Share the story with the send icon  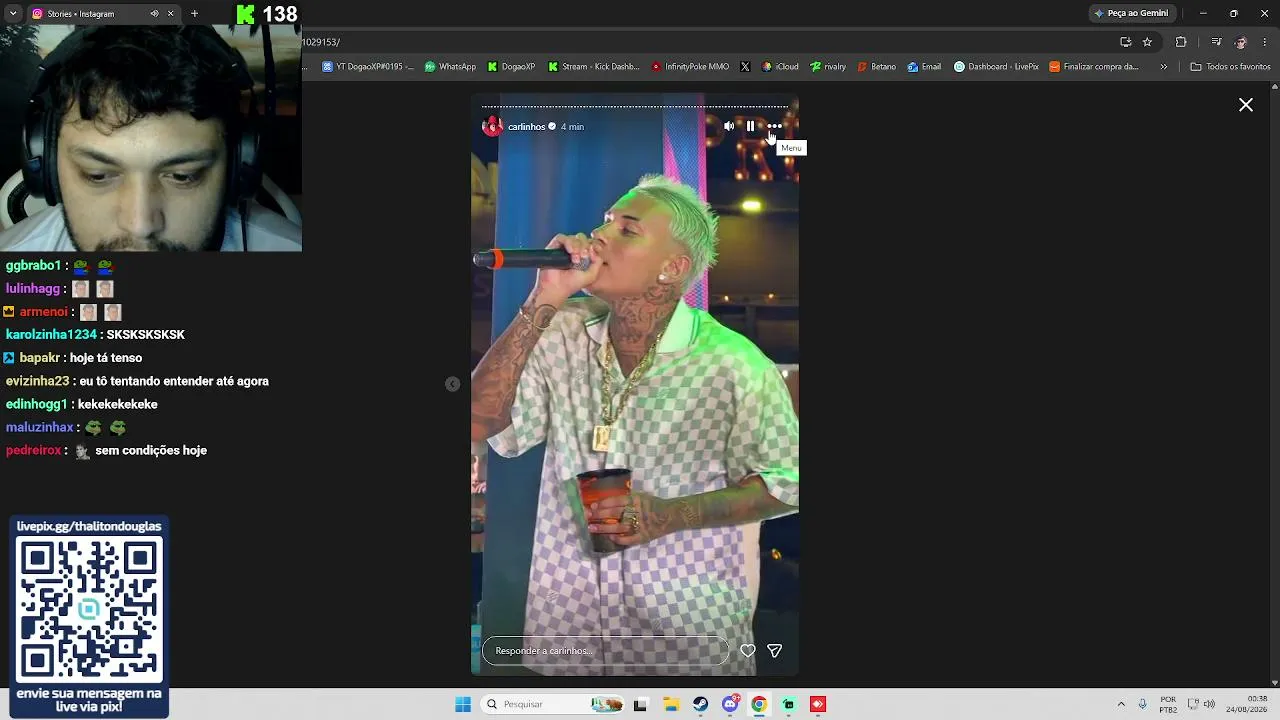[x=774, y=651]
